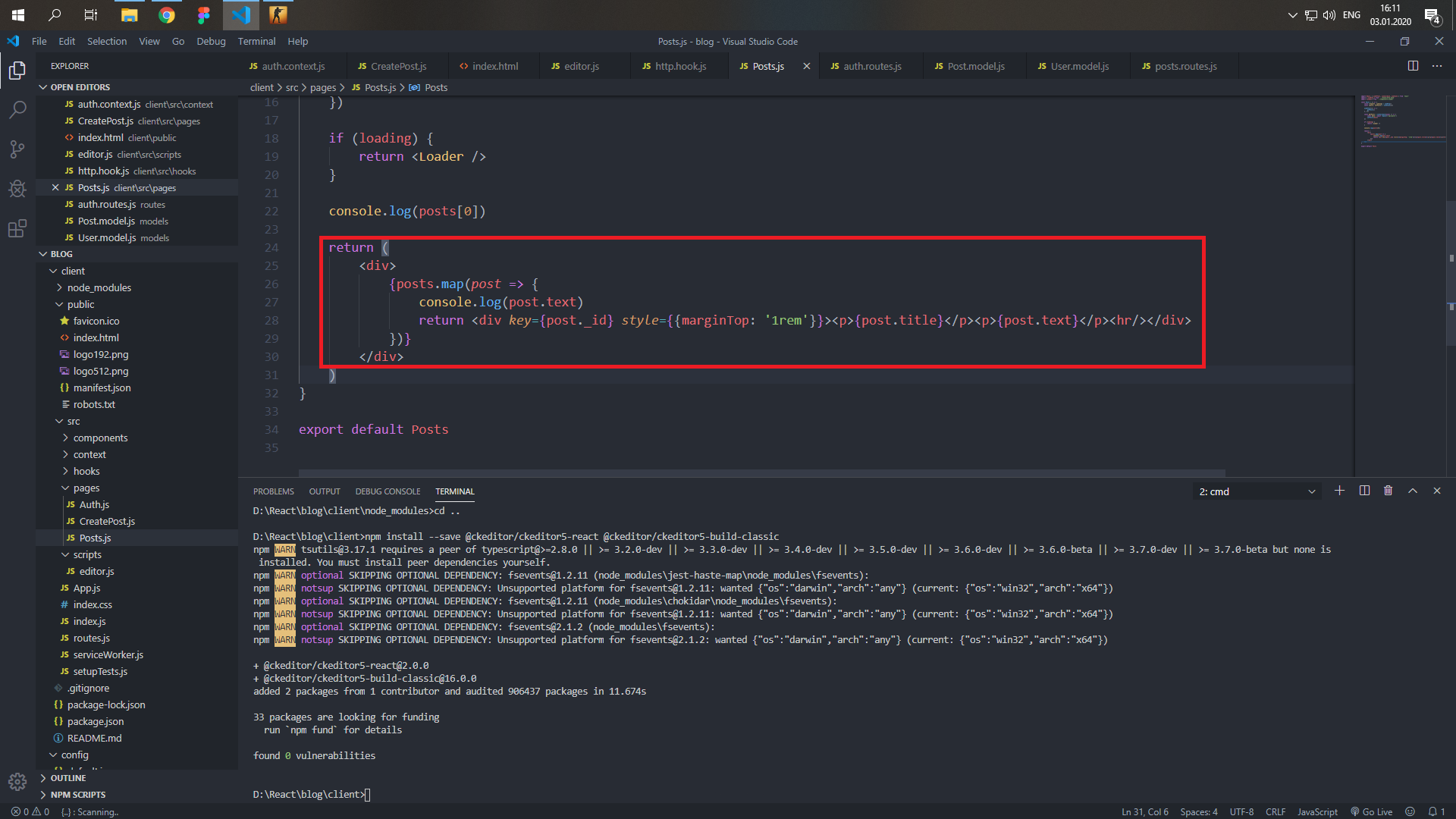Image resolution: width=1456 pixels, height=819 pixels.
Task: Open Windows Start menu
Action: coord(18,15)
